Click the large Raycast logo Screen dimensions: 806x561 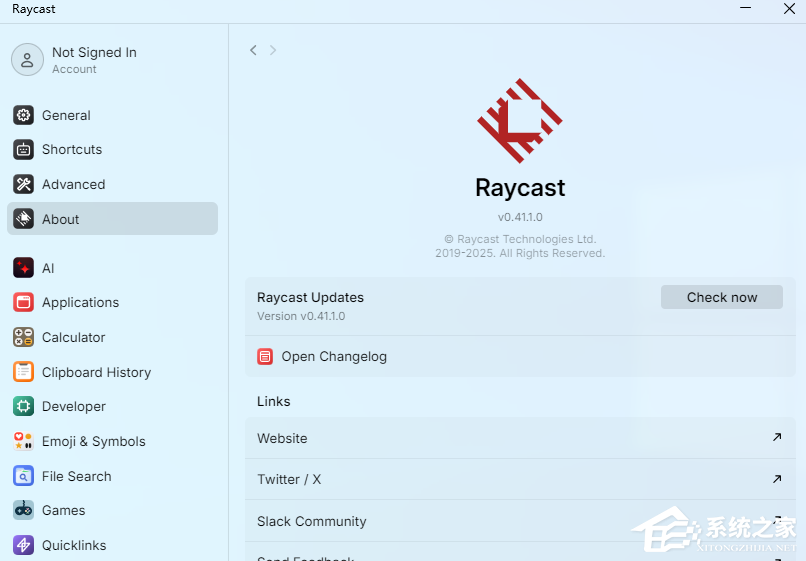[520, 121]
